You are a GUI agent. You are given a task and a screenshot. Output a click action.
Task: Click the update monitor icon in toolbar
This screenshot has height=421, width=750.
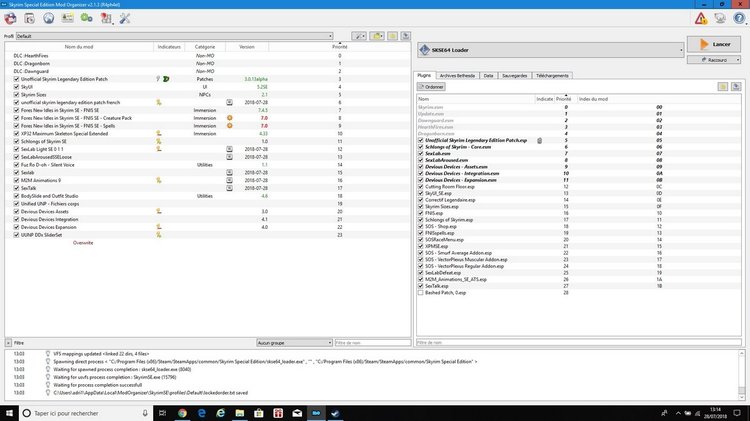(x=720, y=19)
